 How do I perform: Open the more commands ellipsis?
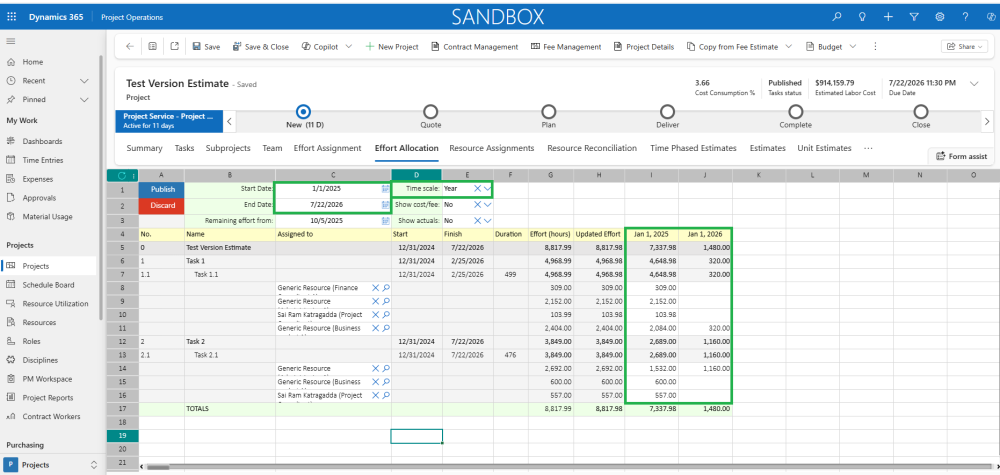point(875,47)
